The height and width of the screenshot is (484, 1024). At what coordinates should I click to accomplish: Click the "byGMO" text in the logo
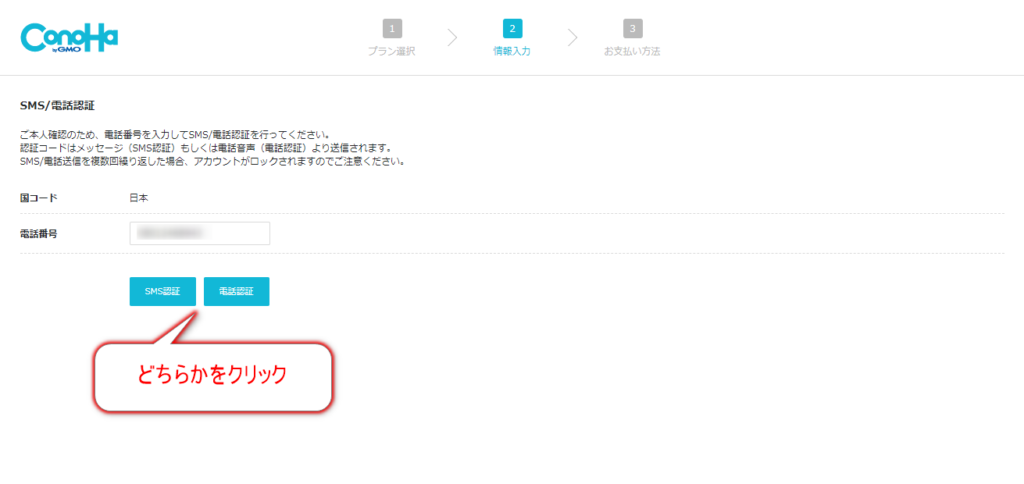[67, 48]
